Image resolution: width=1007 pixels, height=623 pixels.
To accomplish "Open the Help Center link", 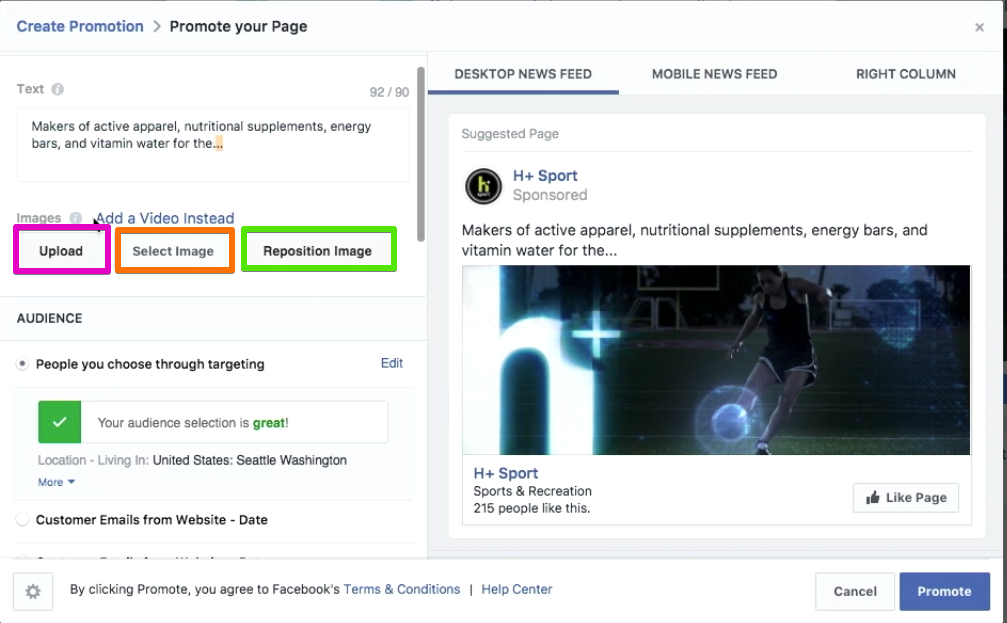I will [x=517, y=590].
